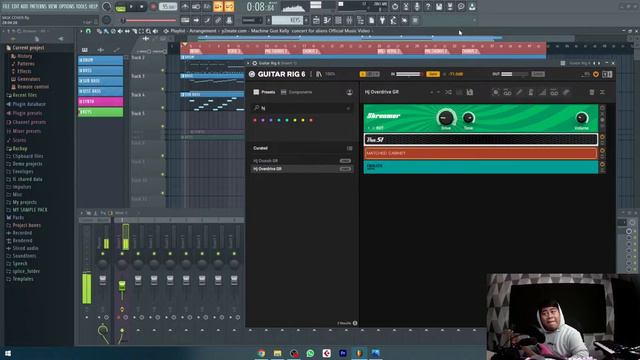Toggle the Curated list view icon
The image size is (640, 360).
click(x=349, y=148)
